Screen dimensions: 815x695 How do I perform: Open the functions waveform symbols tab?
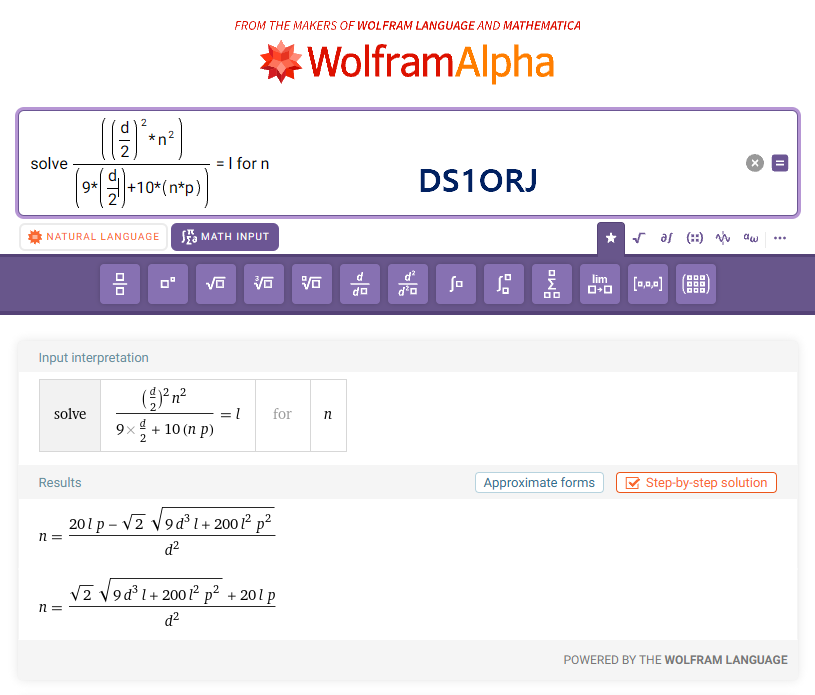722,238
